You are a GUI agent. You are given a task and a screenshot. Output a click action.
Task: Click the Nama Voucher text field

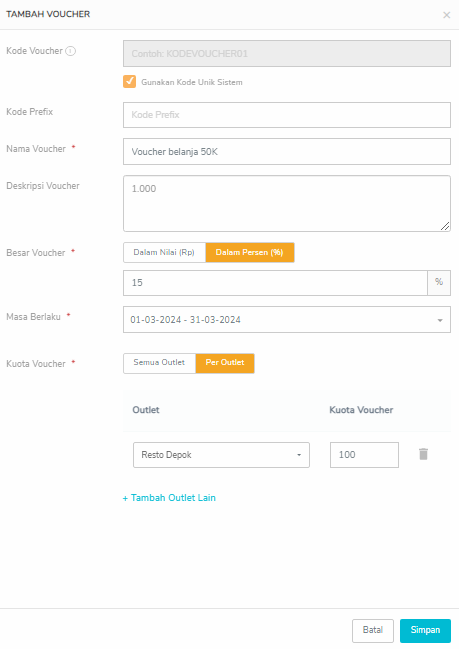click(x=287, y=152)
